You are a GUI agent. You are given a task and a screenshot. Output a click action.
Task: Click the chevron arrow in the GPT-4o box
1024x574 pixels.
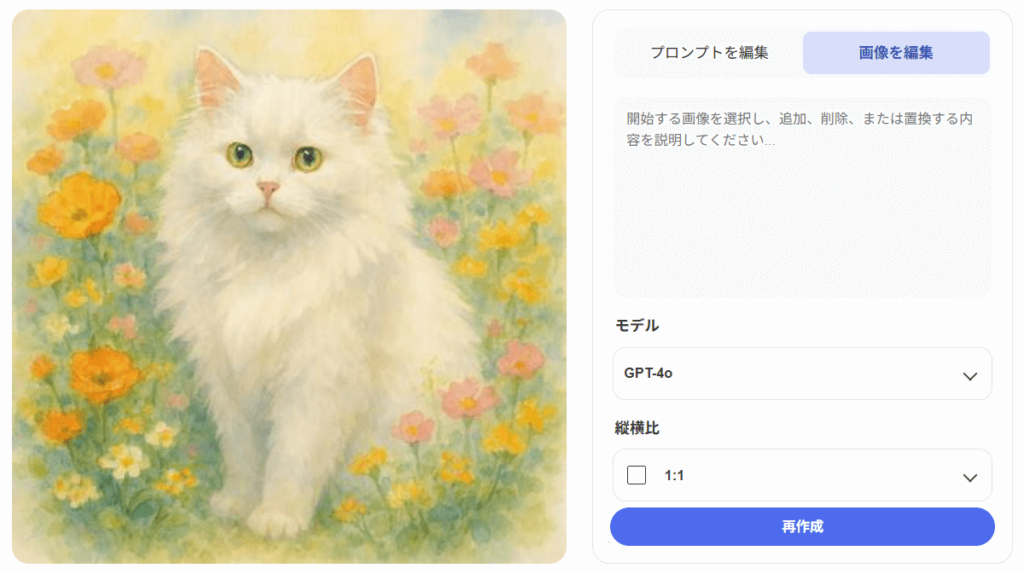tap(969, 376)
